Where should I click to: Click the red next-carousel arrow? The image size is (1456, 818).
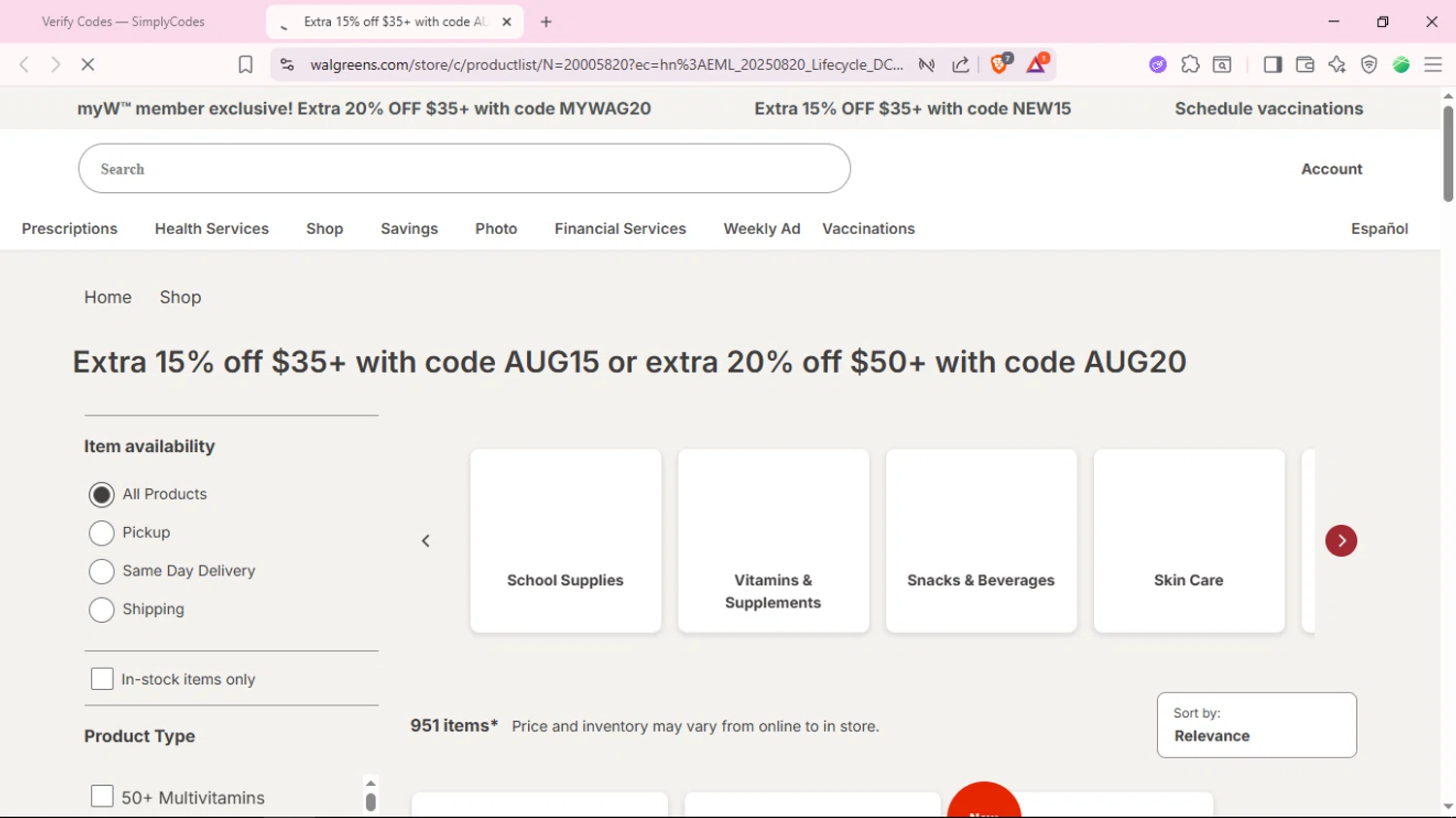[1341, 540]
